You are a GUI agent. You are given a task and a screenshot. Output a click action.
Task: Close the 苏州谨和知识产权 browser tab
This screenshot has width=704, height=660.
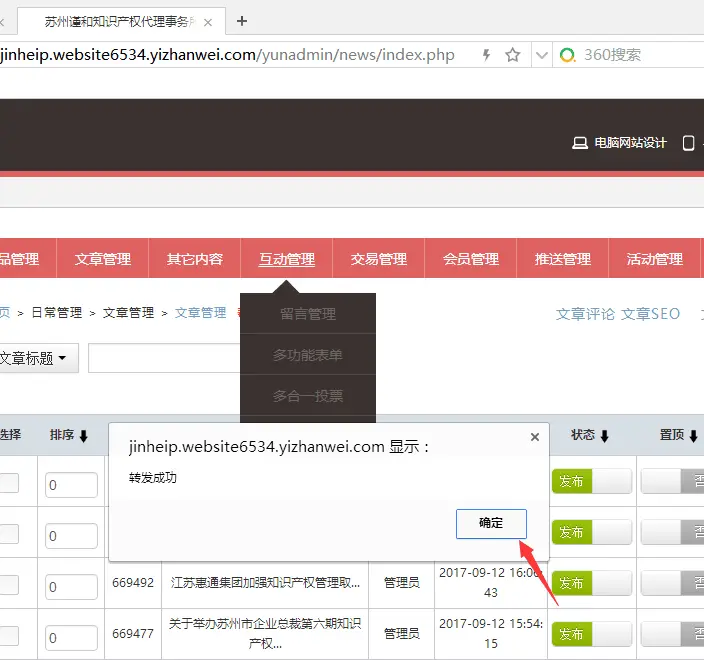208,22
